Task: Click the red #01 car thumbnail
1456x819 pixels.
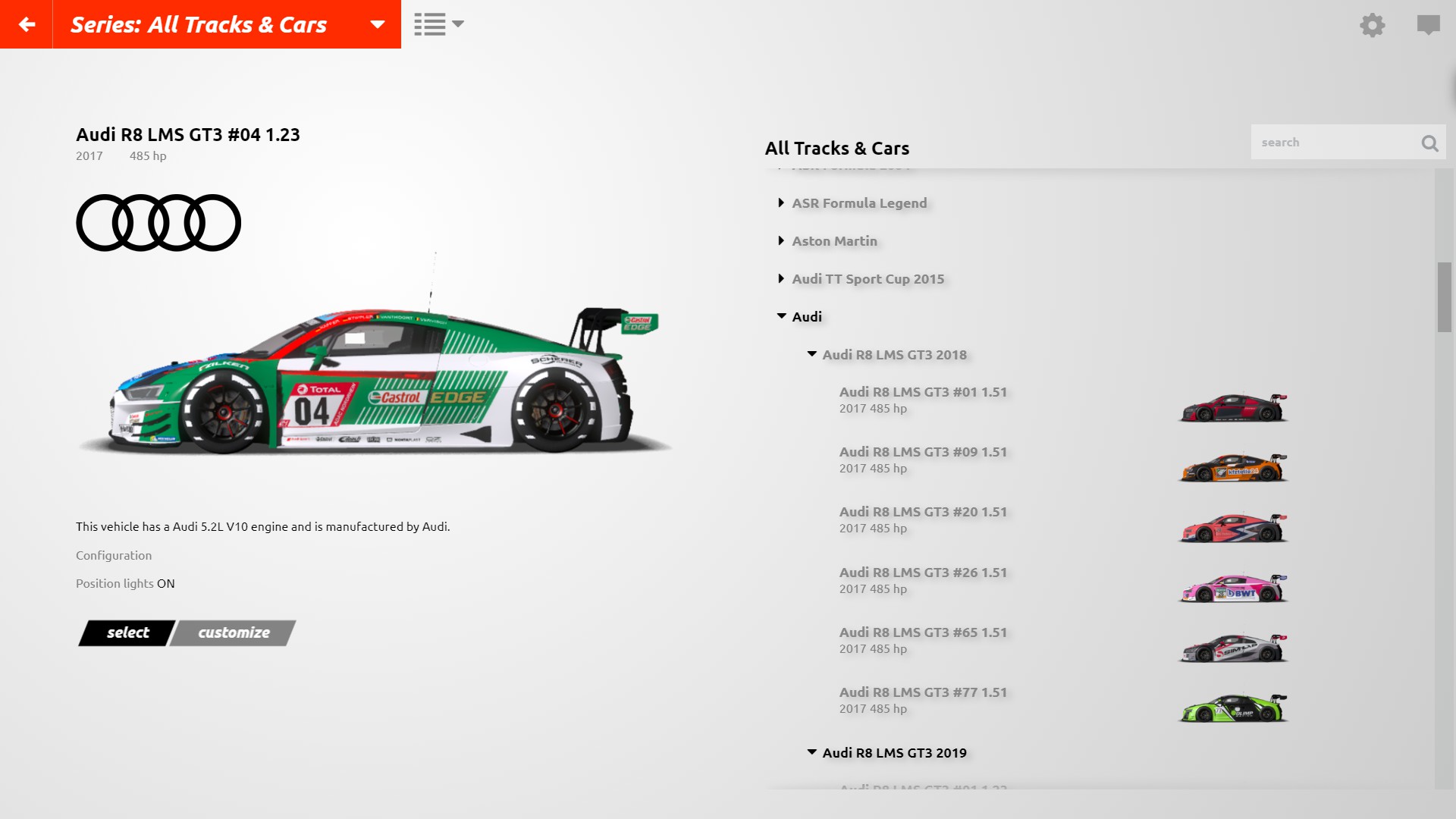Action: 1233,407
